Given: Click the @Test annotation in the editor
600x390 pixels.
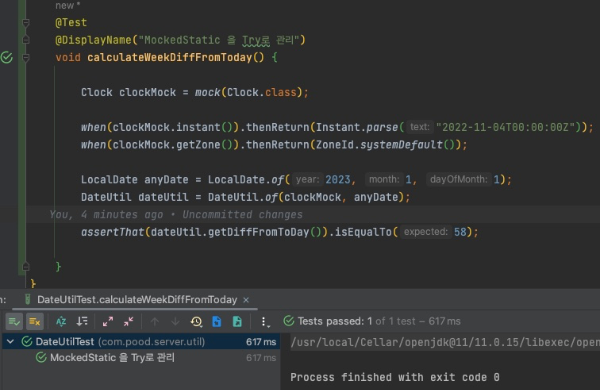Looking at the screenshot, I should pyautogui.click(x=71, y=23).
